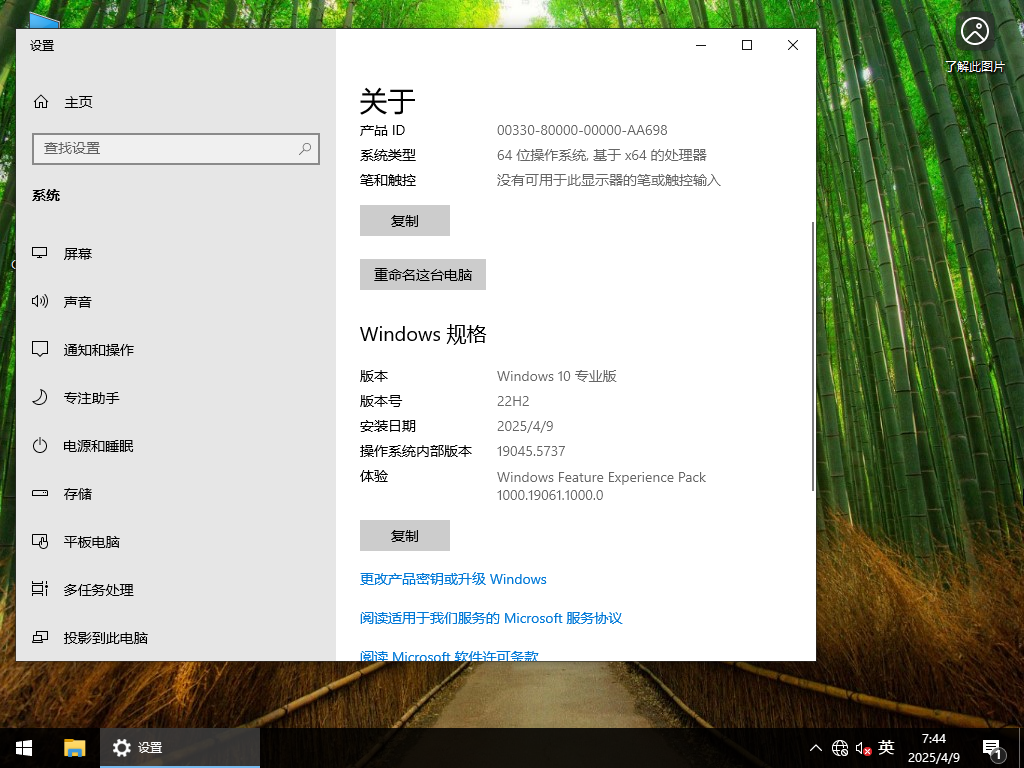The height and width of the screenshot is (768, 1024).
Task: Select the 专注助手 focus assist icon
Action: point(40,397)
